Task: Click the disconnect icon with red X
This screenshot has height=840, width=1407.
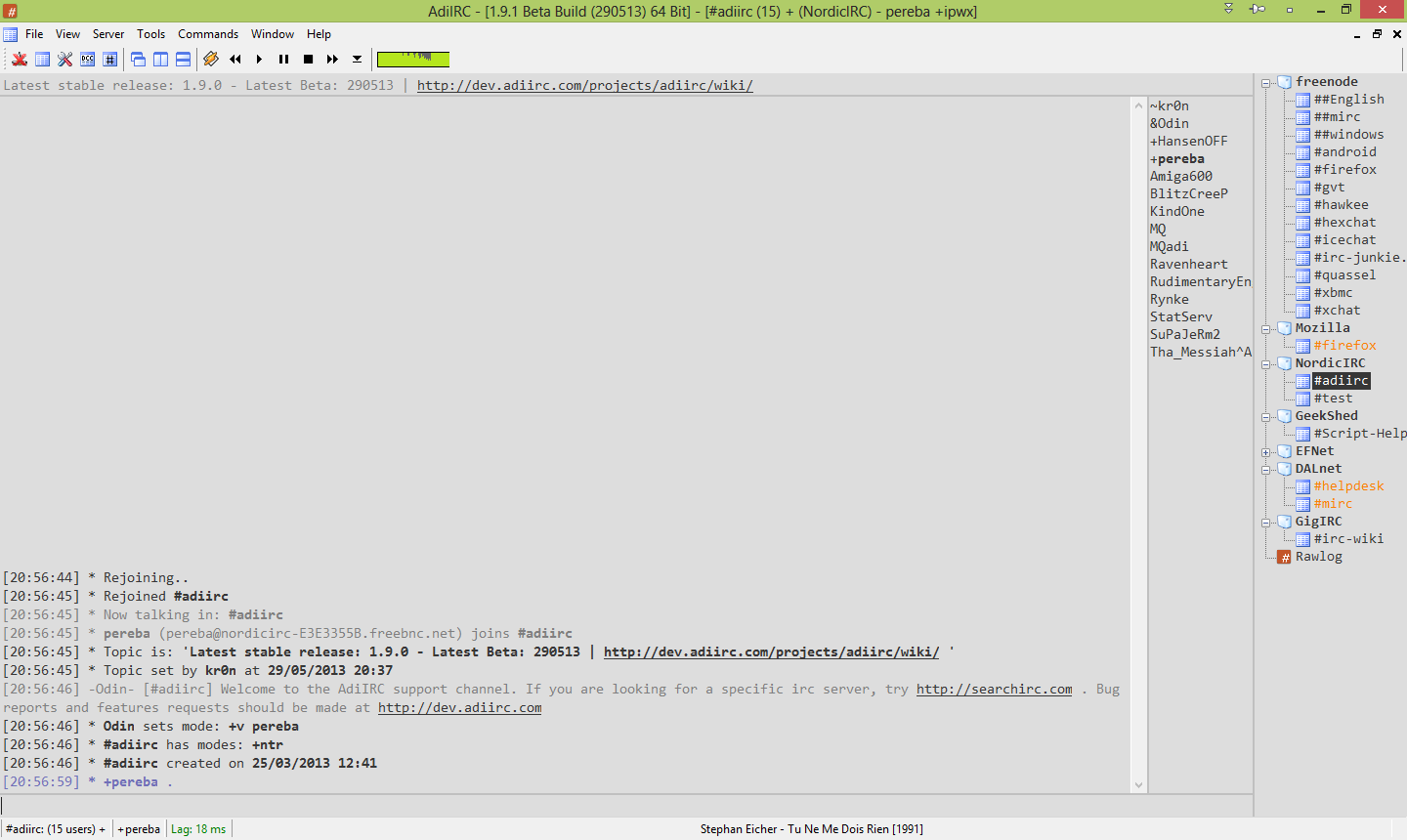Action: point(20,59)
